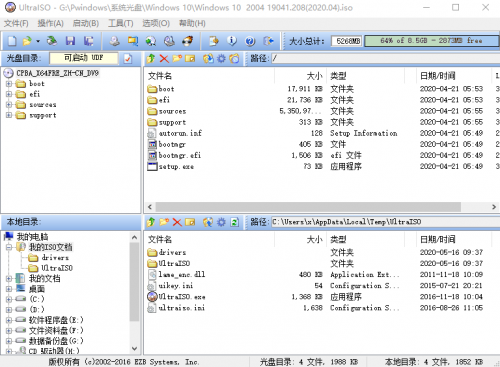Click the Add files toolbar icon
Screen dimensions: 500x367
(214, 41)
